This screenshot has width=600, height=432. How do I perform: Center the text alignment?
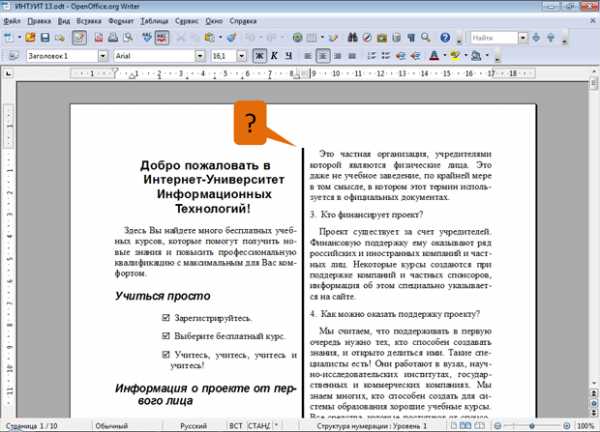pos(323,56)
